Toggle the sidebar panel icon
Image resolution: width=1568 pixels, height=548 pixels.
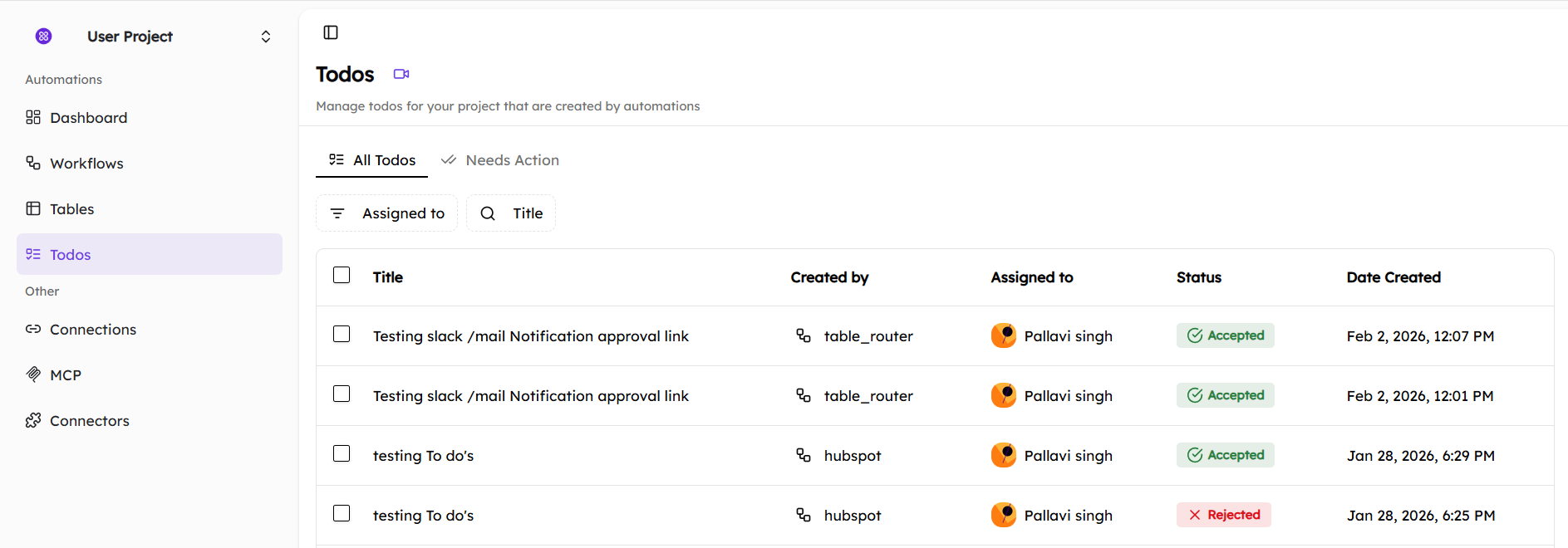[331, 32]
